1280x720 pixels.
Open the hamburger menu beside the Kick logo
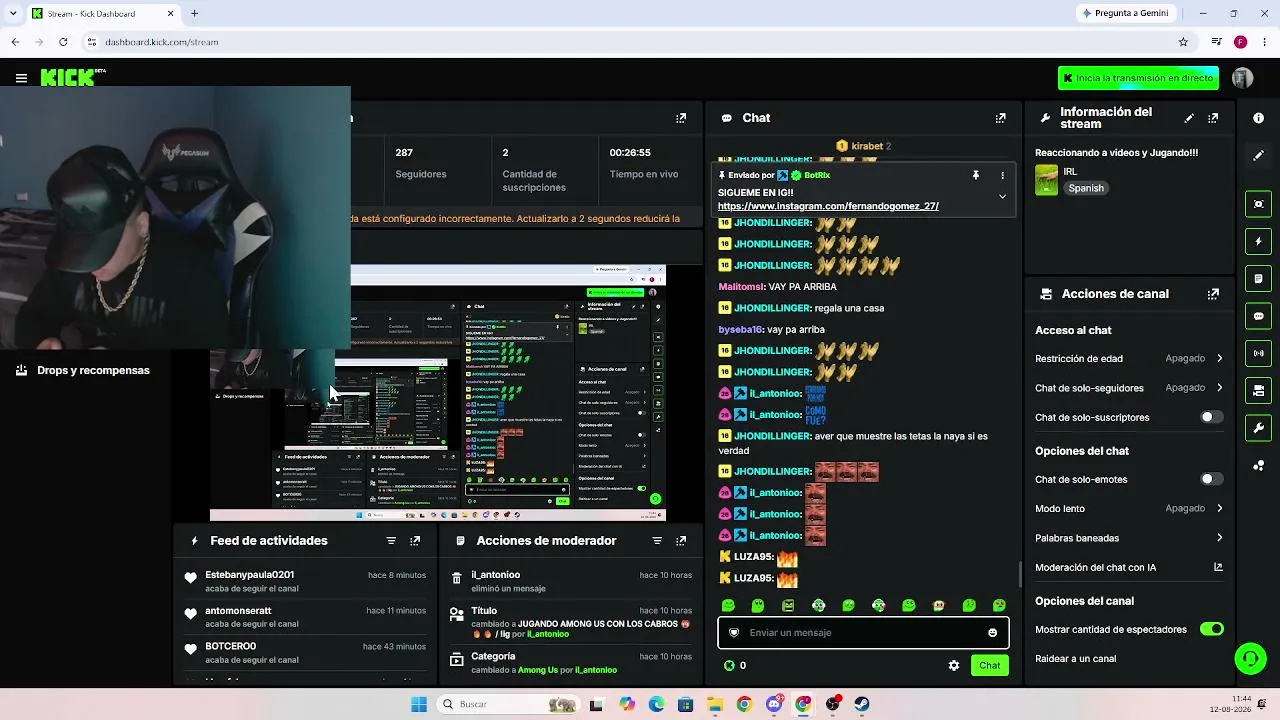pos(21,78)
